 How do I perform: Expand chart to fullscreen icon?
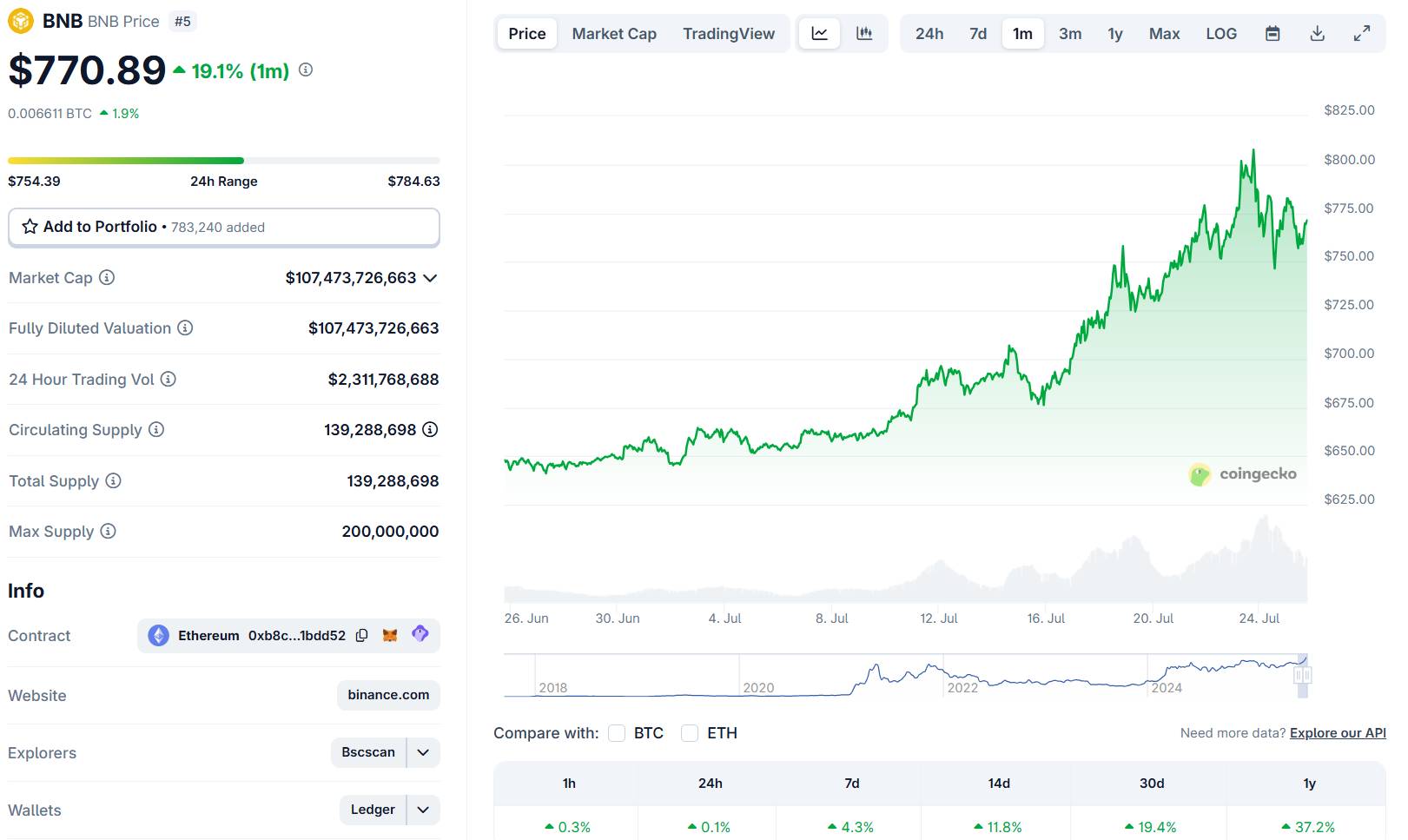1362,34
